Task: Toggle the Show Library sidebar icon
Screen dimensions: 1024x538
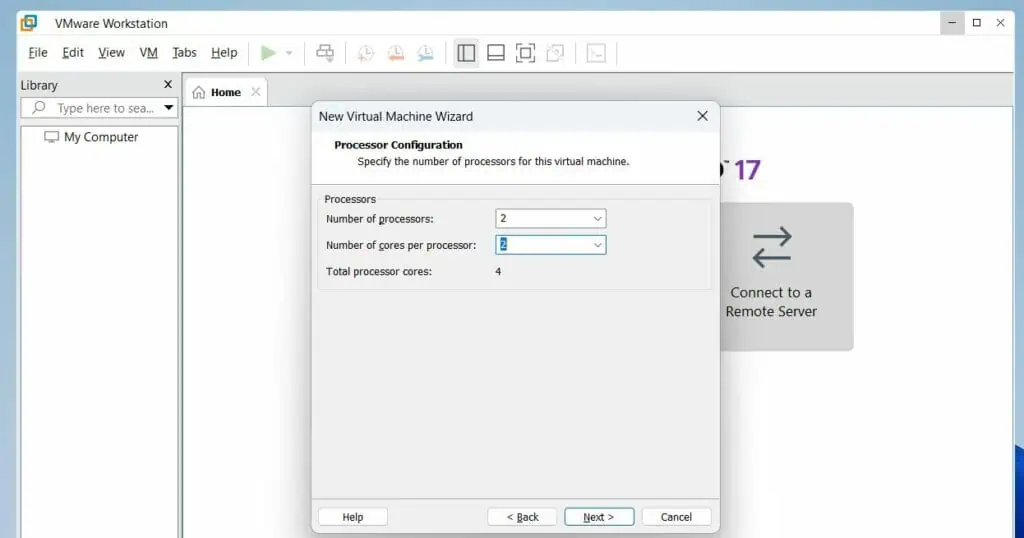Action: [466, 53]
